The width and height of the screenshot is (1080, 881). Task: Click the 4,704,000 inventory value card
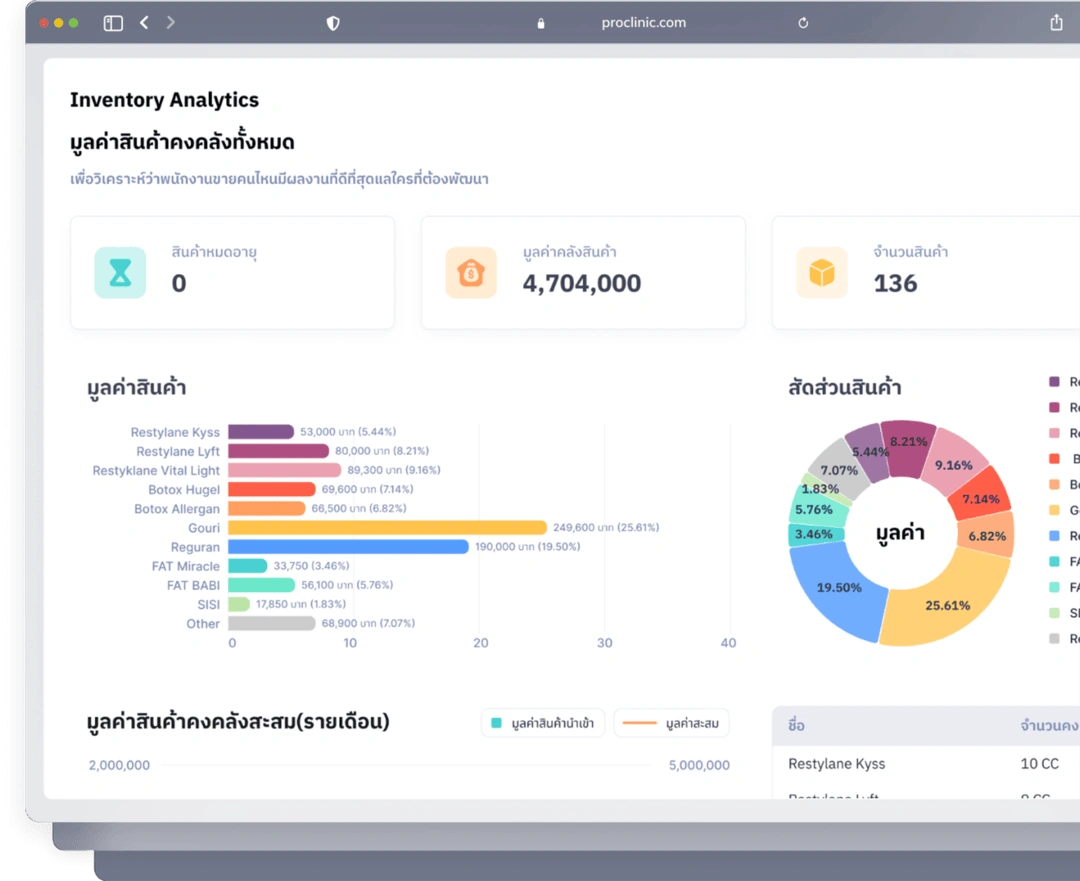pyautogui.click(x=582, y=272)
